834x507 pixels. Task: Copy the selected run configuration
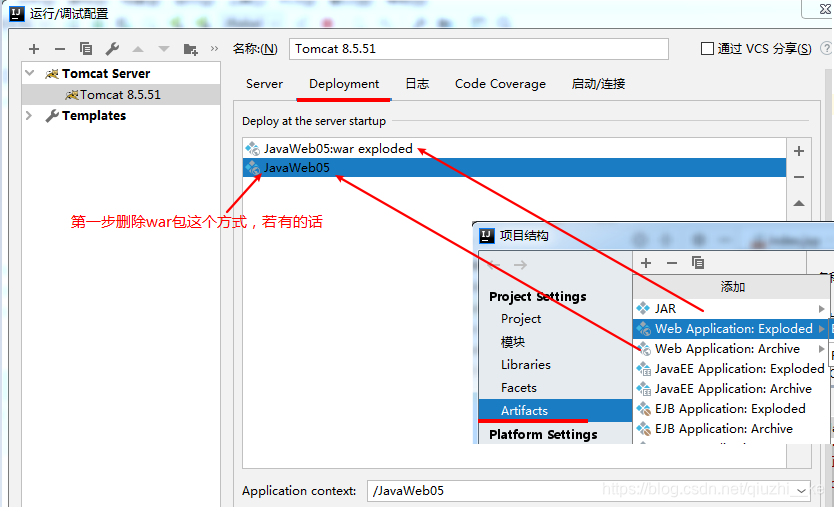coord(86,49)
